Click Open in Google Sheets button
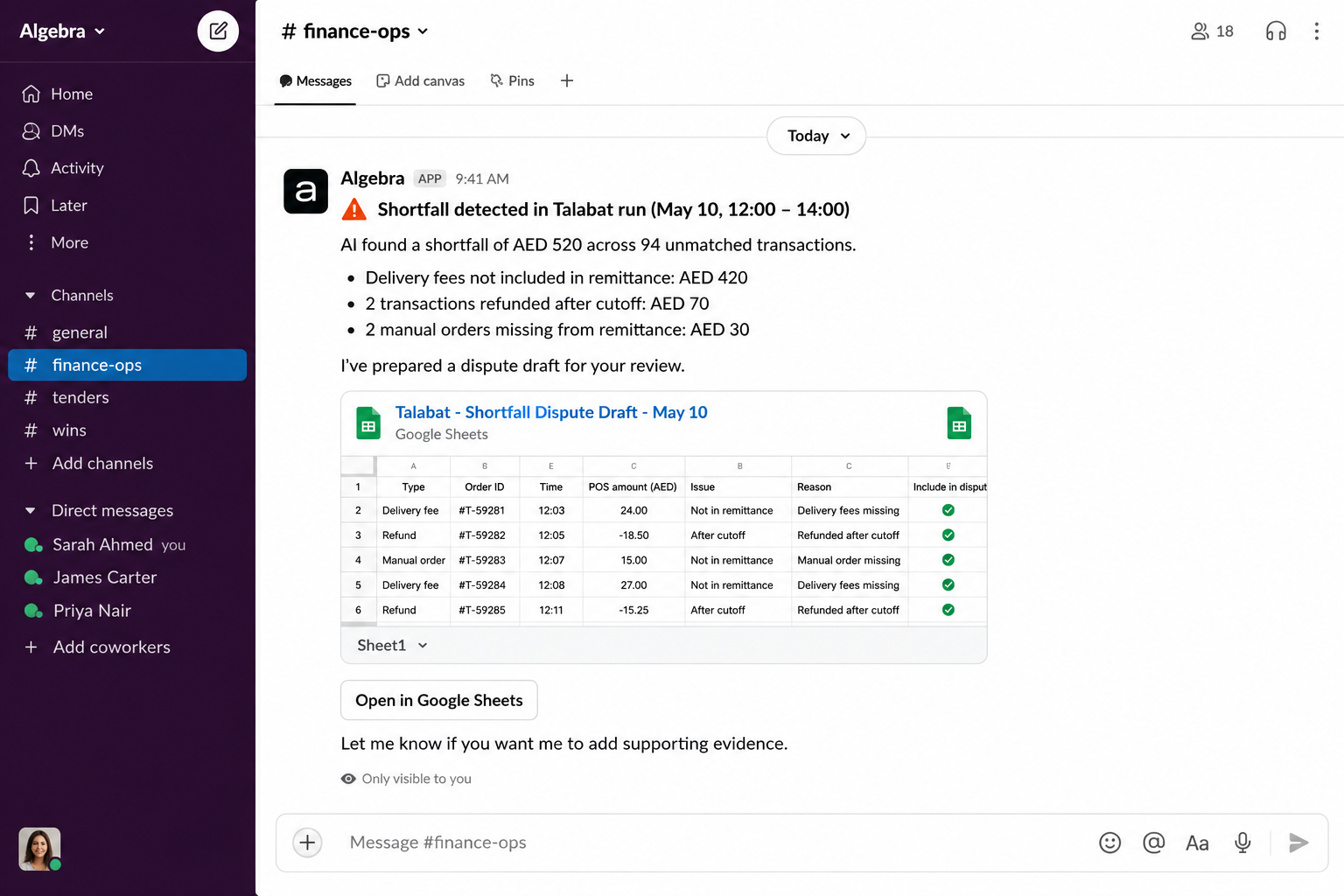 click(x=438, y=700)
